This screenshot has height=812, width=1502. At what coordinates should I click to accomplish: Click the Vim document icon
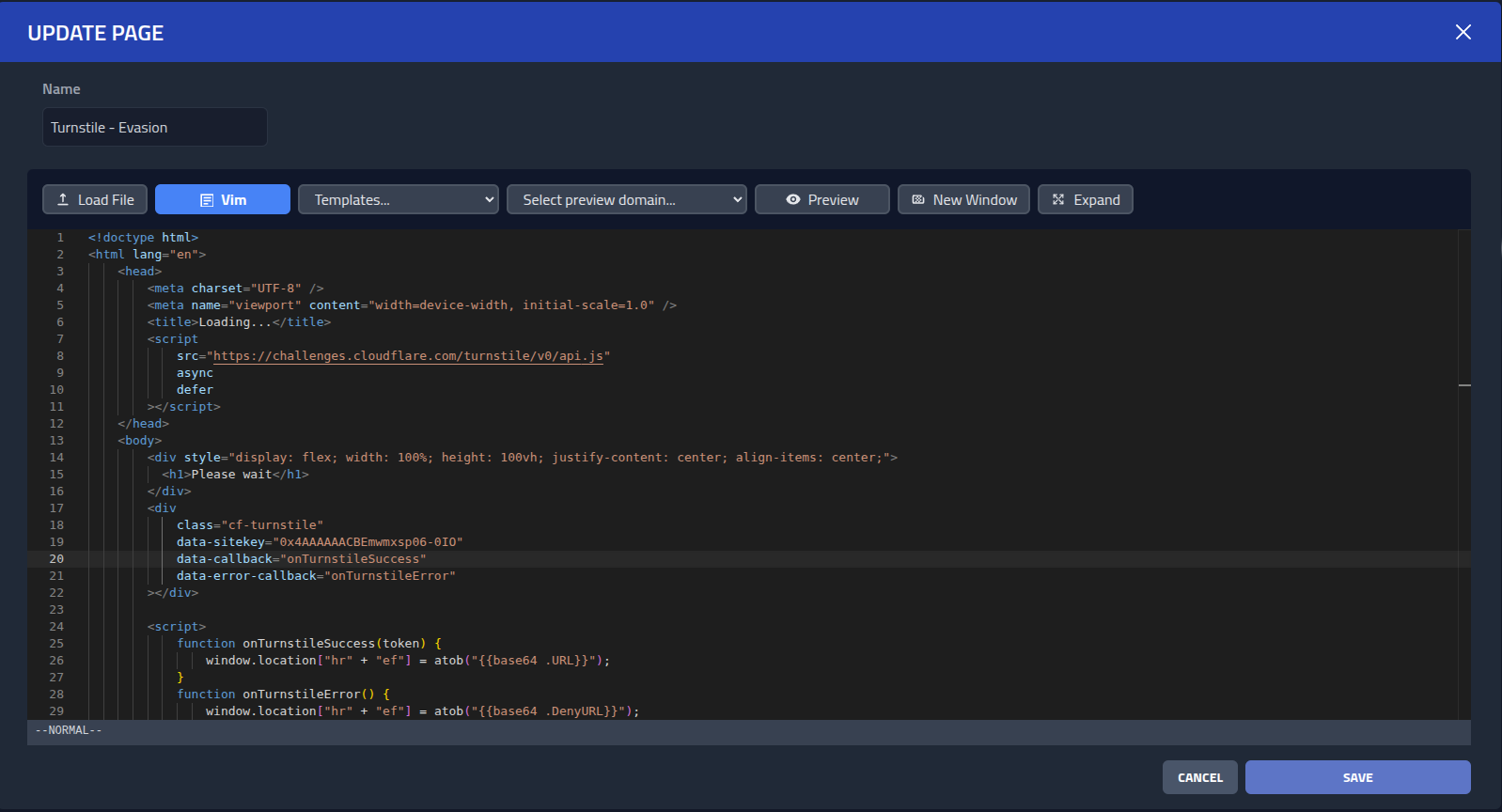point(207,200)
